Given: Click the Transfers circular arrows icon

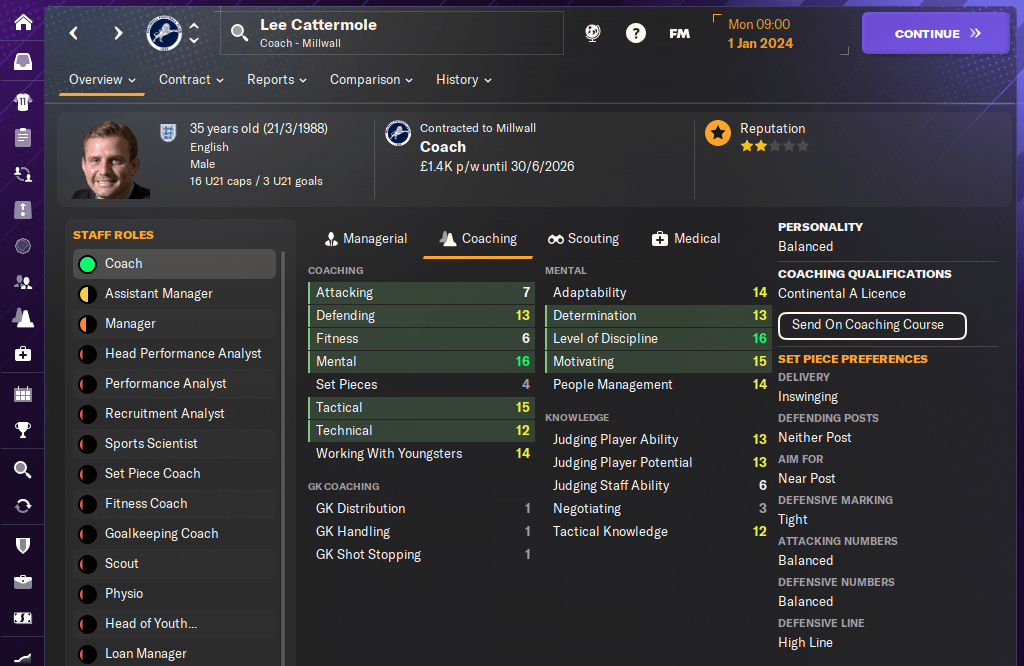Looking at the screenshot, I should (23, 506).
